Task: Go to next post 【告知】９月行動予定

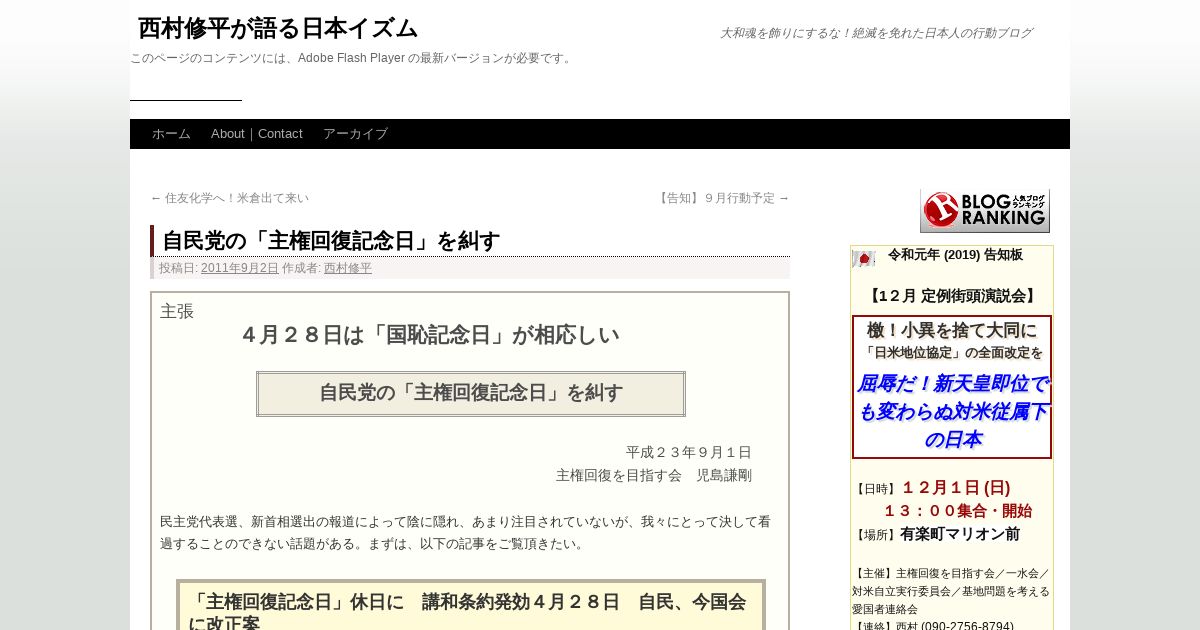Action: (722, 198)
